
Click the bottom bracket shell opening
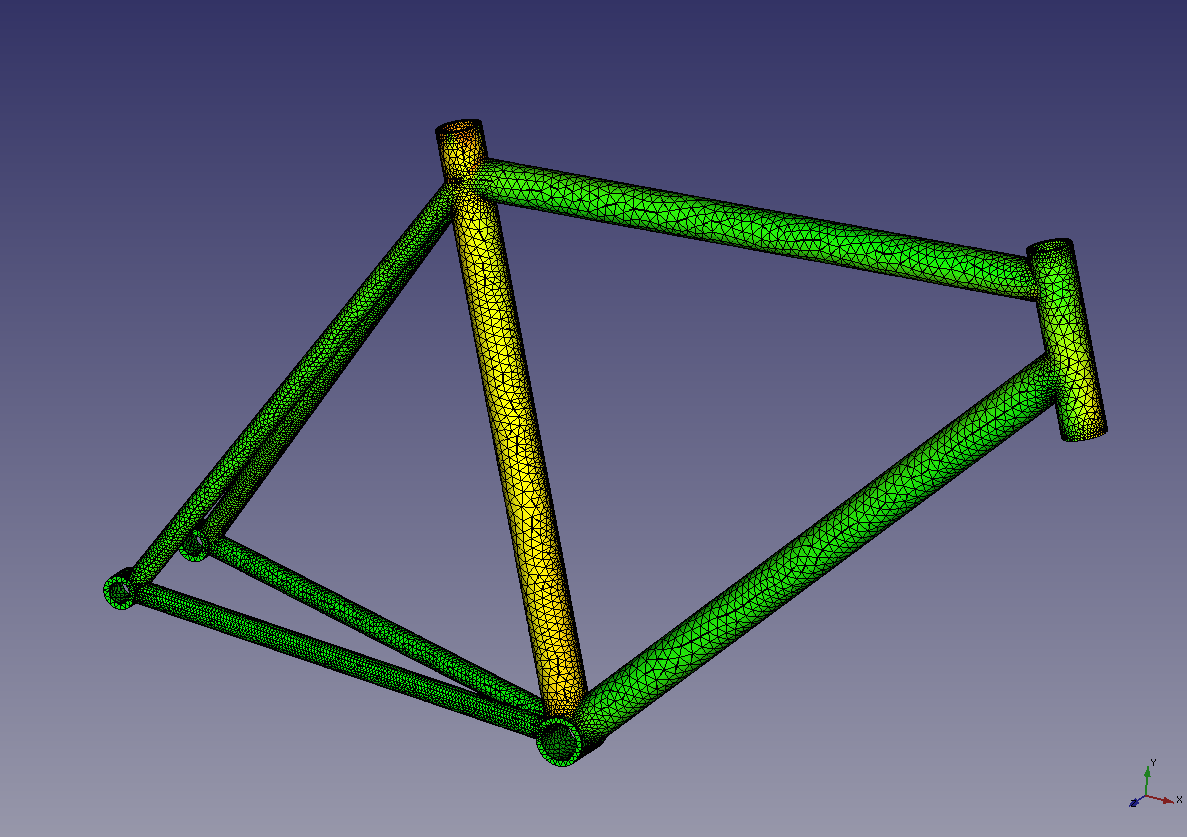pyautogui.click(x=560, y=742)
